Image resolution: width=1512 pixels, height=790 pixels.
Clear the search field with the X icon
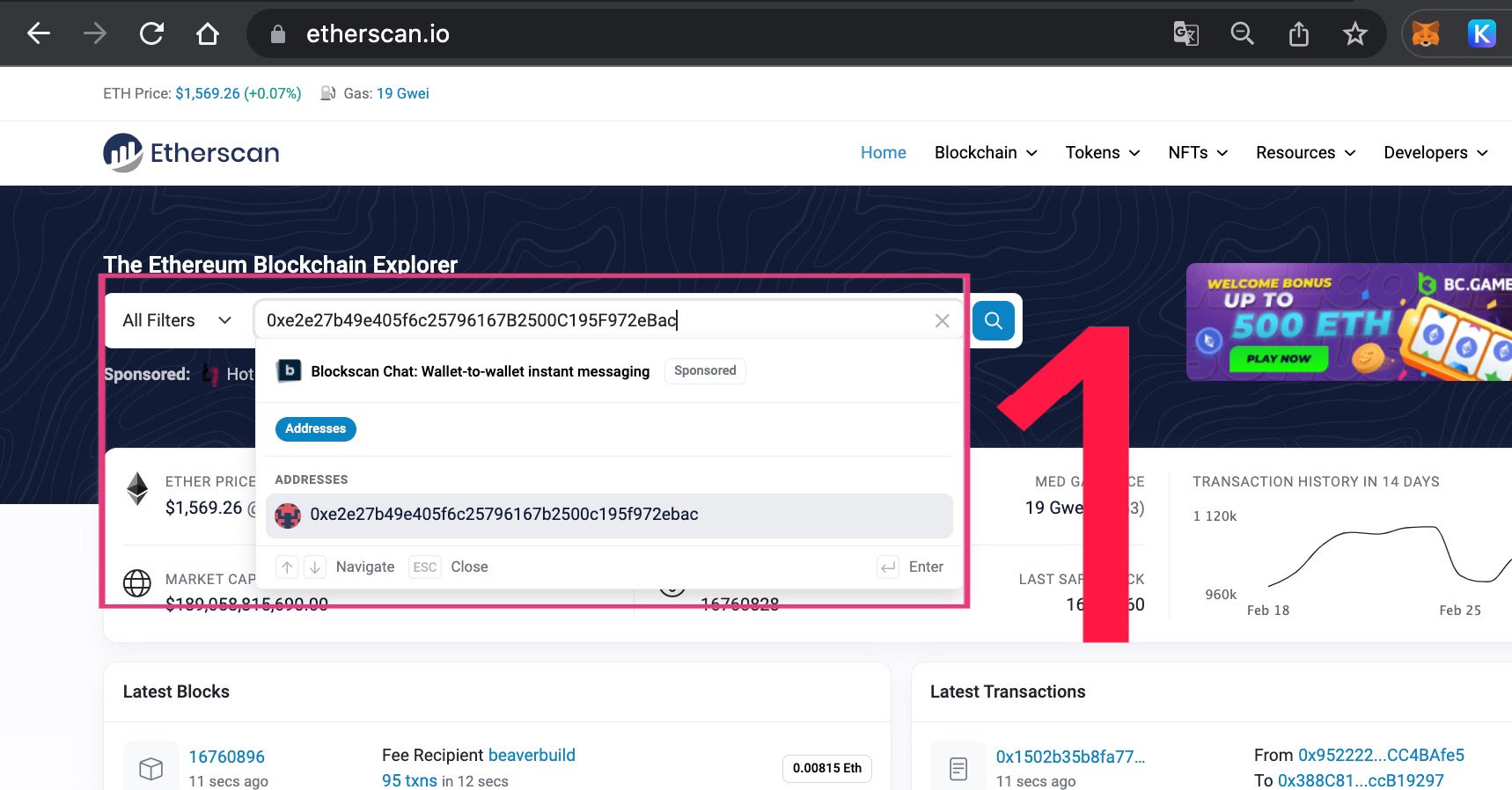[942, 321]
